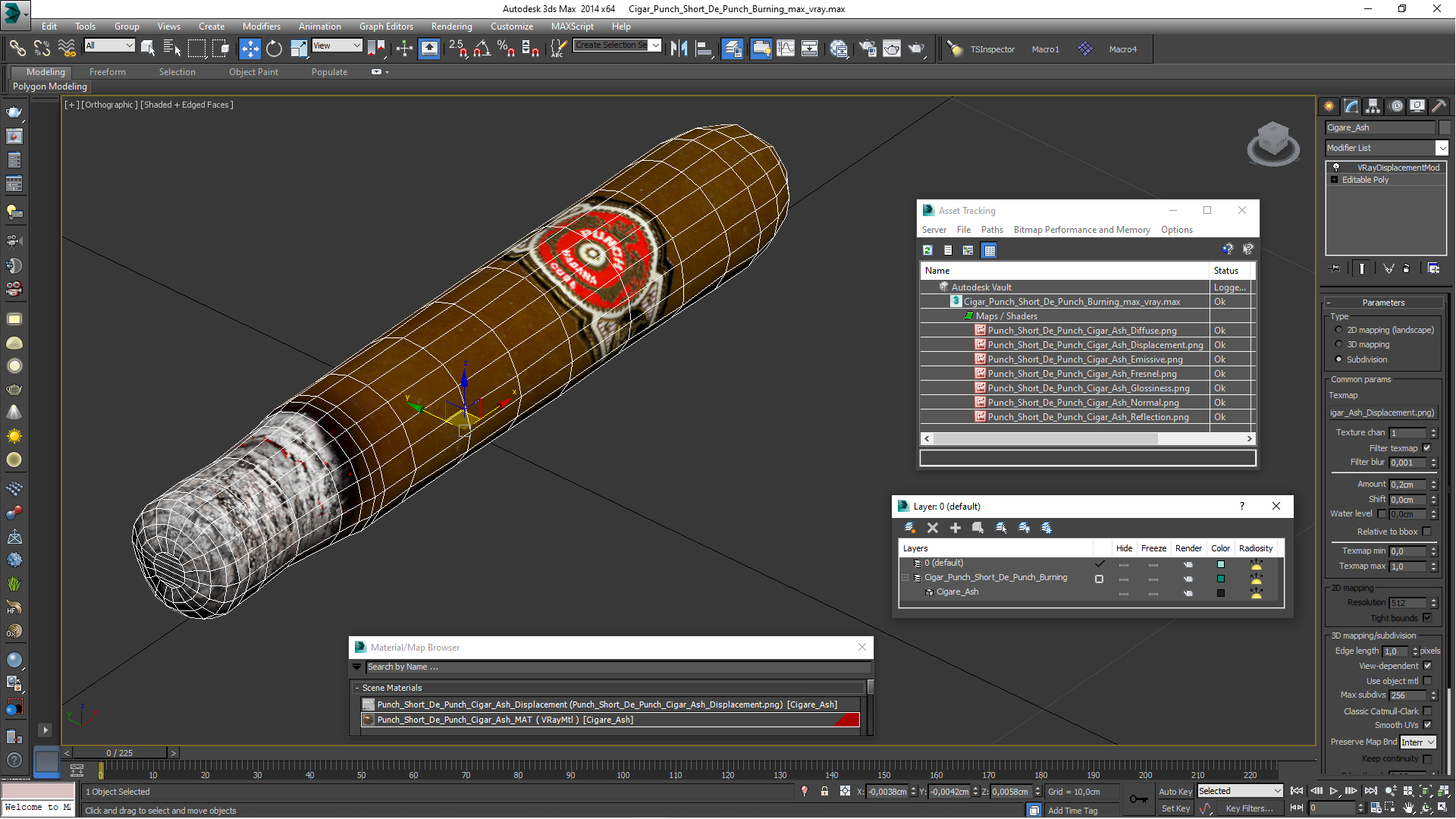
Task: Switch Asset Tracking to table view
Action: (x=989, y=249)
